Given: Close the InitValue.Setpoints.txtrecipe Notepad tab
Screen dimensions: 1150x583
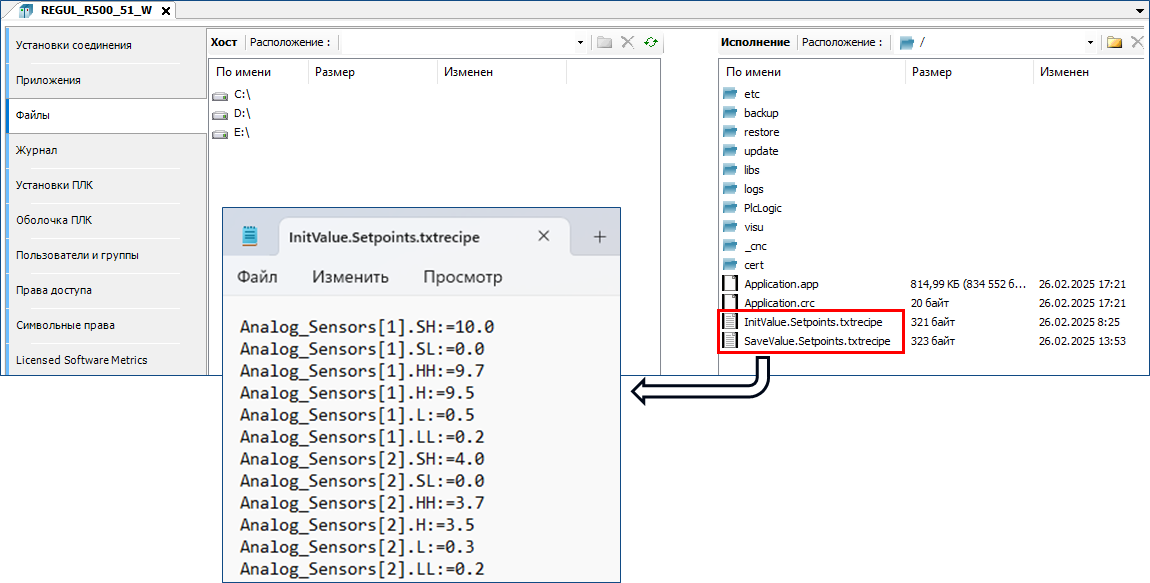Looking at the screenshot, I should 544,237.
